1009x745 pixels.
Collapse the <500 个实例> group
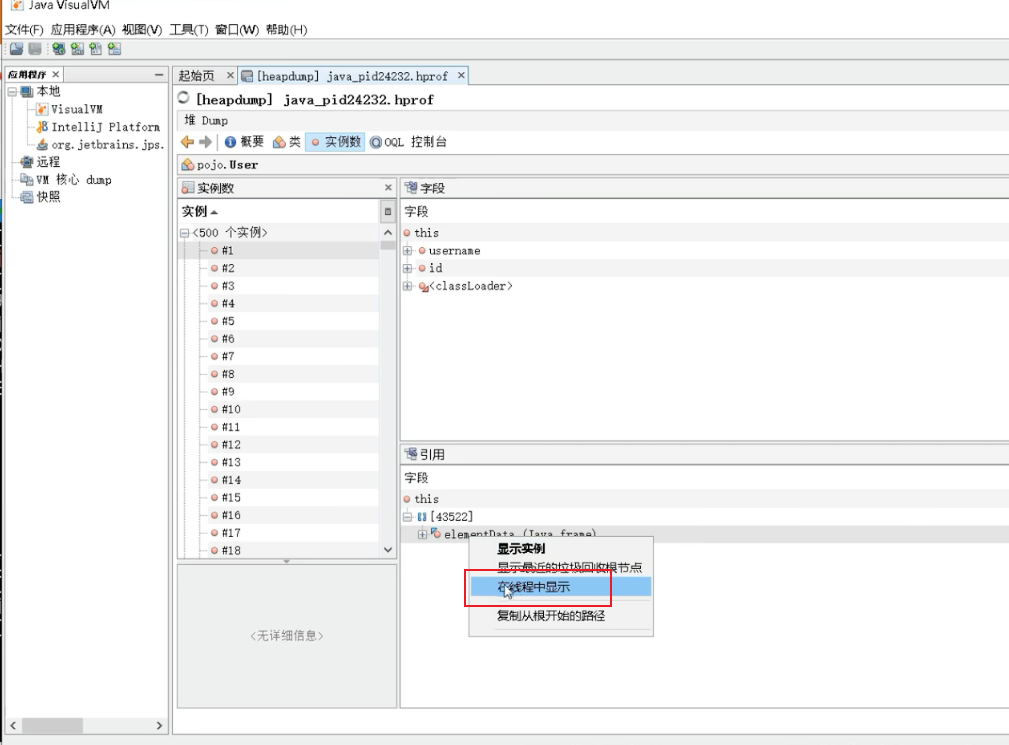[x=184, y=233]
